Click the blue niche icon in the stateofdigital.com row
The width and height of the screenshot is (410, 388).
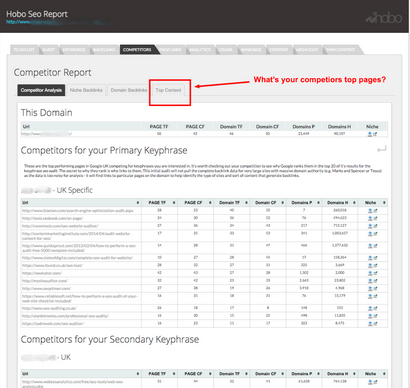(x=370, y=258)
